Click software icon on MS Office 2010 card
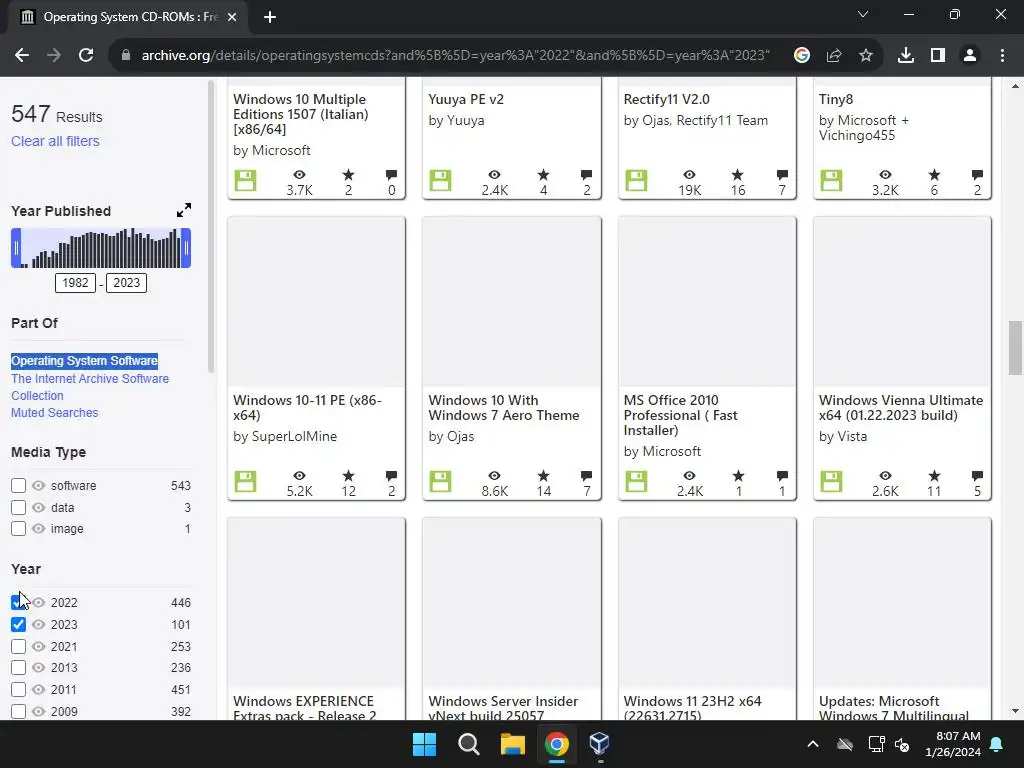 point(636,482)
